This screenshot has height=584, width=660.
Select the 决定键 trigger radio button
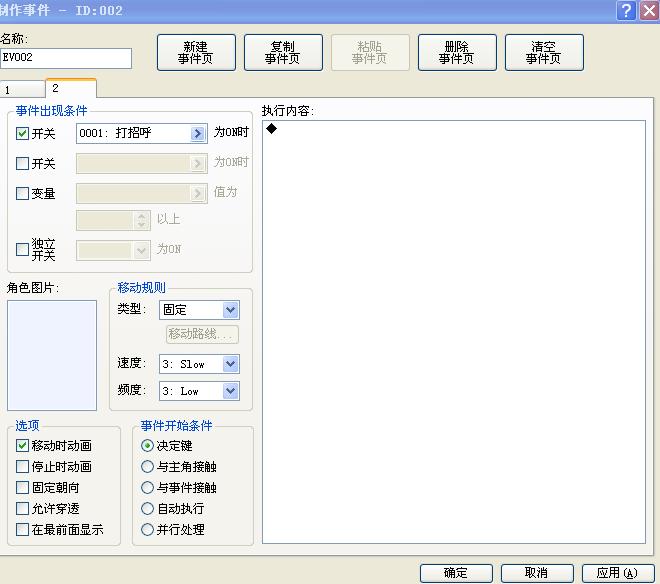[147, 445]
